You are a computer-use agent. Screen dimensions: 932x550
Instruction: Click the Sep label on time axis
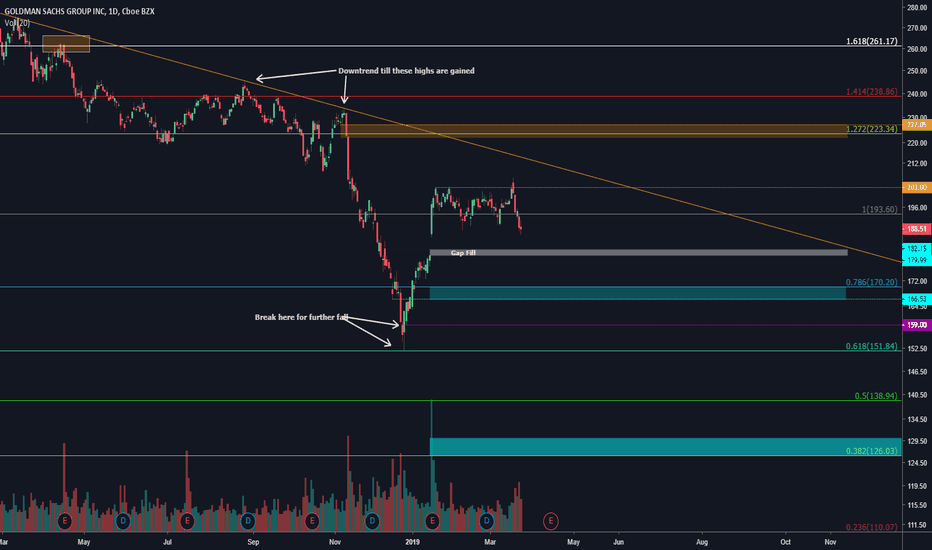(x=253, y=542)
